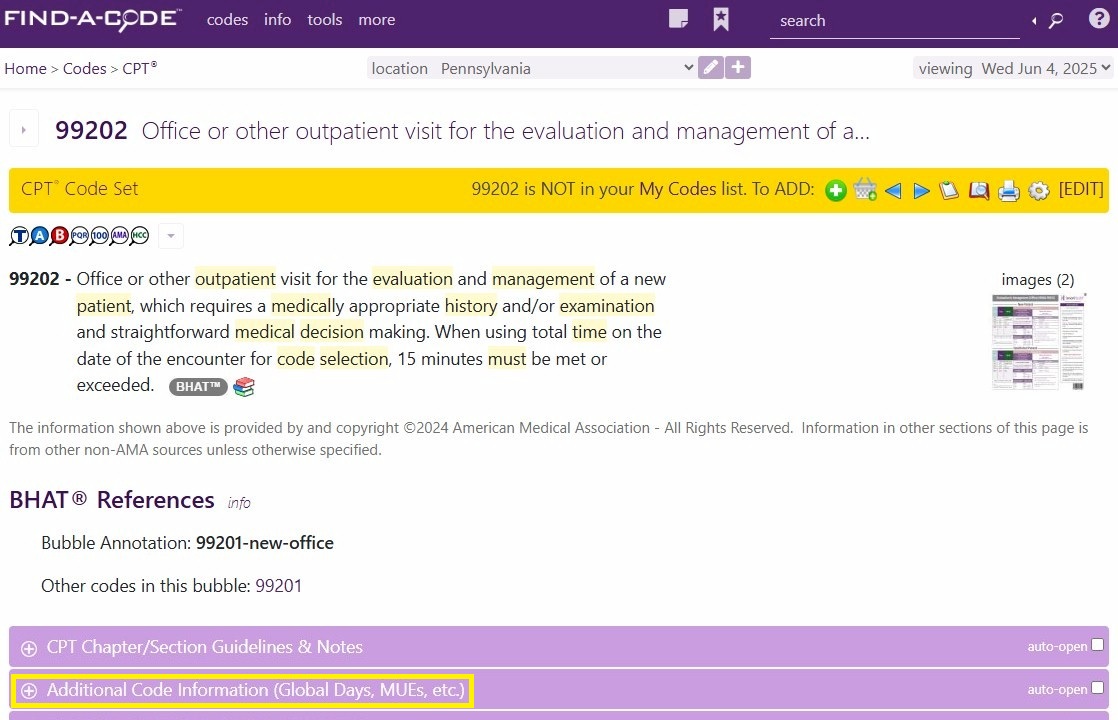This screenshot has width=1118, height=720.
Task: Click the T bubble badge icon
Action: (19, 235)
